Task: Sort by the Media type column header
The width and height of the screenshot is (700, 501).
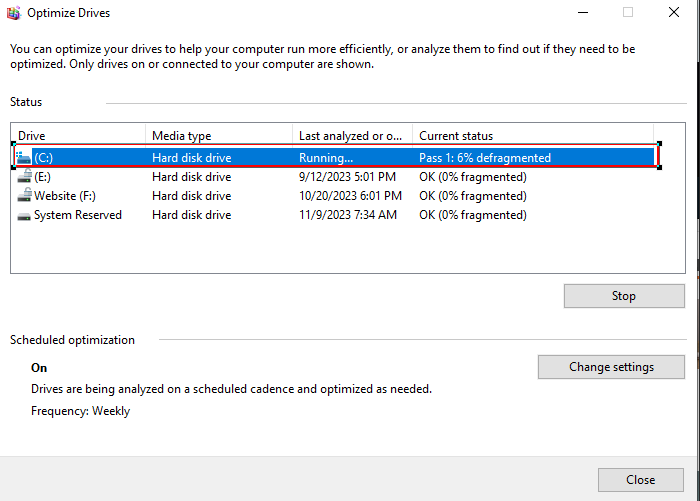Action: point(219,136)
